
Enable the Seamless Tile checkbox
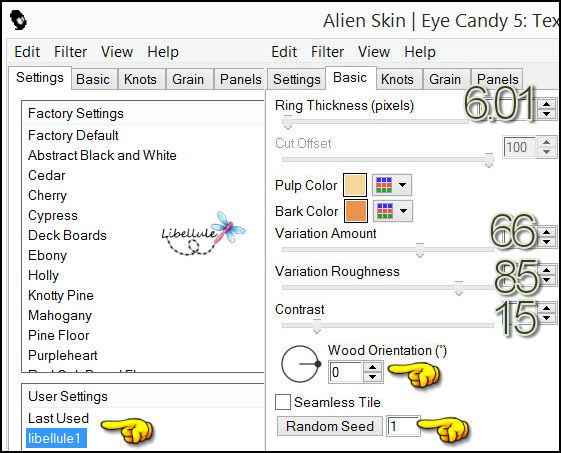[x=283, y=402]
